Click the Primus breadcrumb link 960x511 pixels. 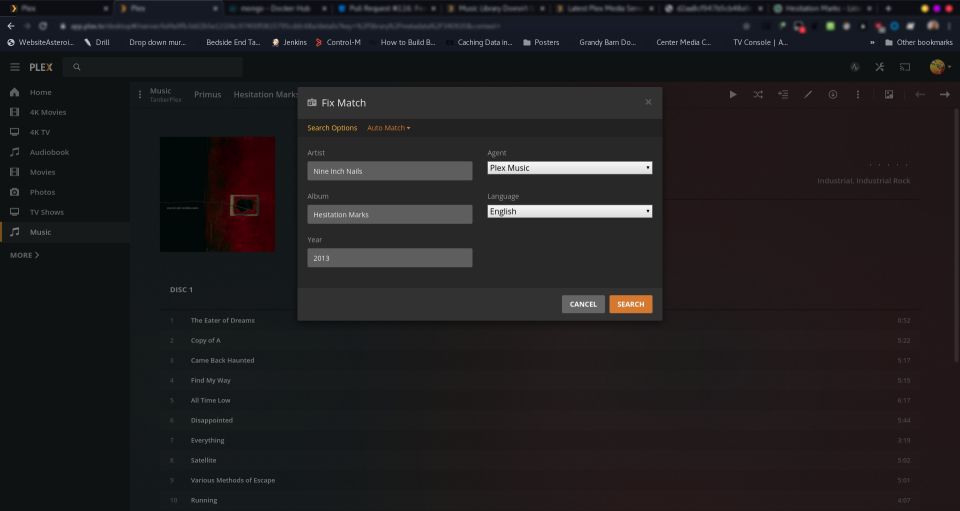click(x=208, y=94)
